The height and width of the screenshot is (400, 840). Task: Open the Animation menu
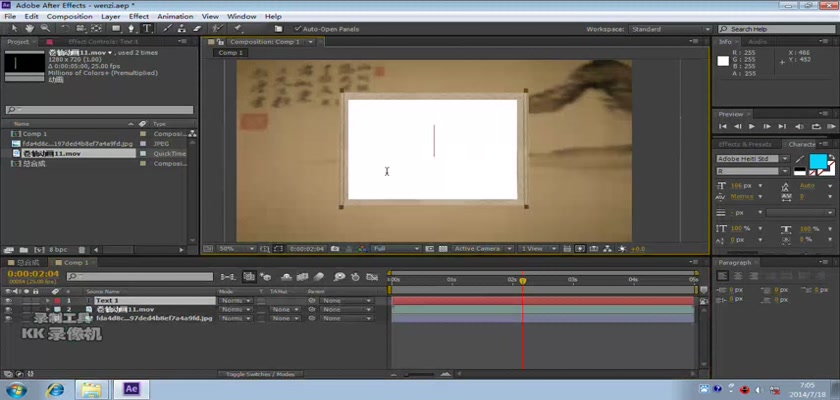point(175,17)
